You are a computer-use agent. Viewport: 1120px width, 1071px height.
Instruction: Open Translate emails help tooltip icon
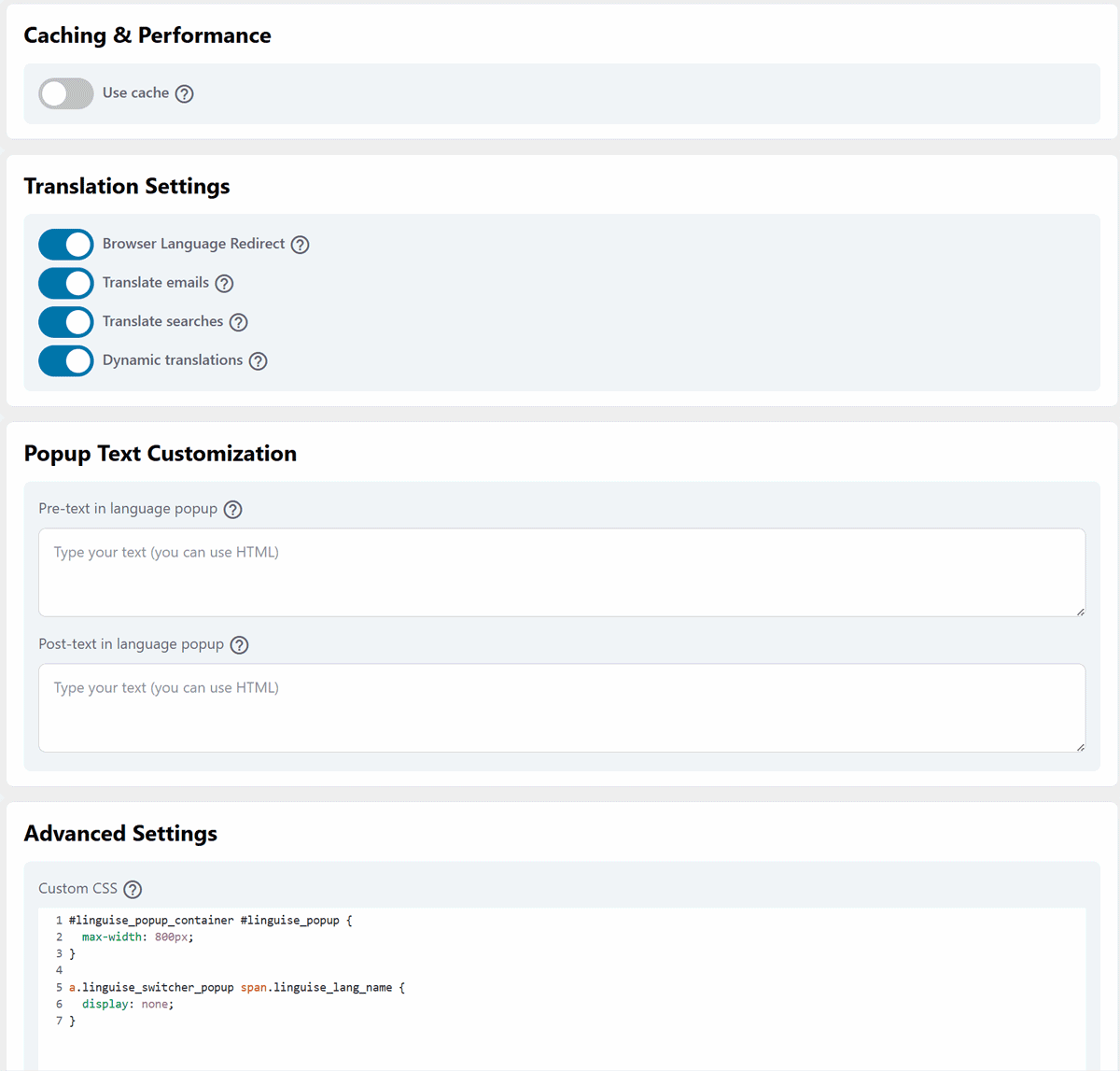click(x=224, y=283)
